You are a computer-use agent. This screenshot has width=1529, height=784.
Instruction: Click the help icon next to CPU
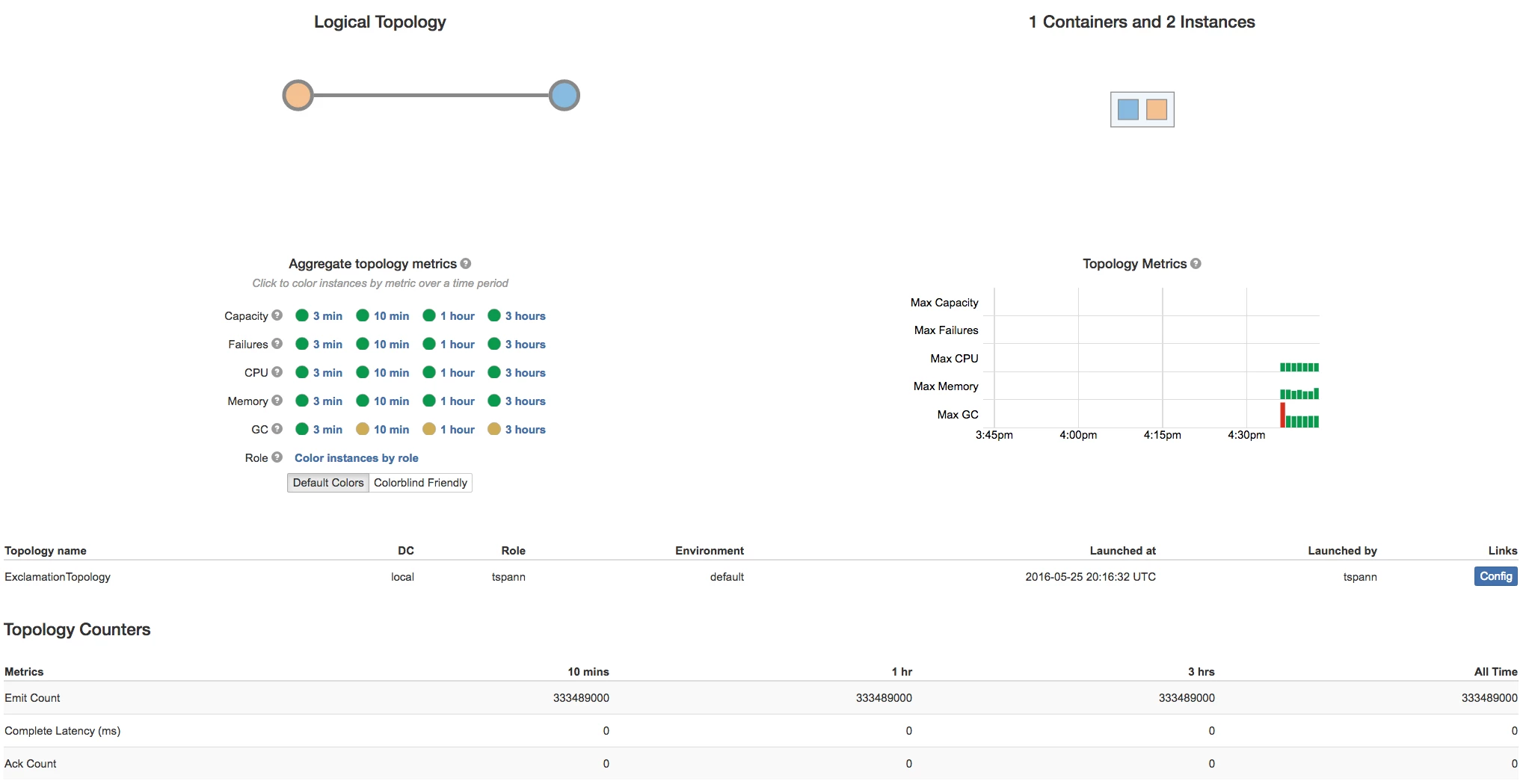point(277,372)
